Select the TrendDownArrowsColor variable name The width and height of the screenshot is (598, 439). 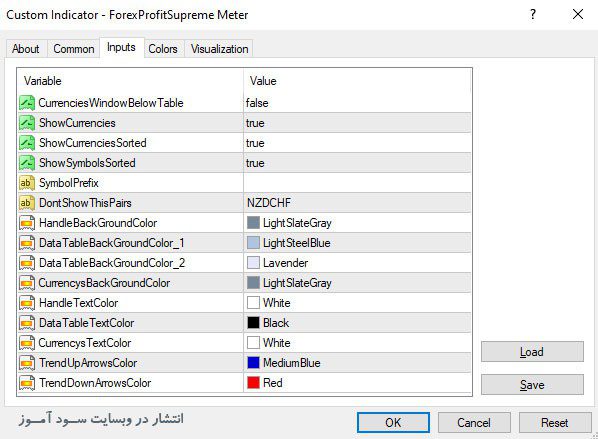95,383
